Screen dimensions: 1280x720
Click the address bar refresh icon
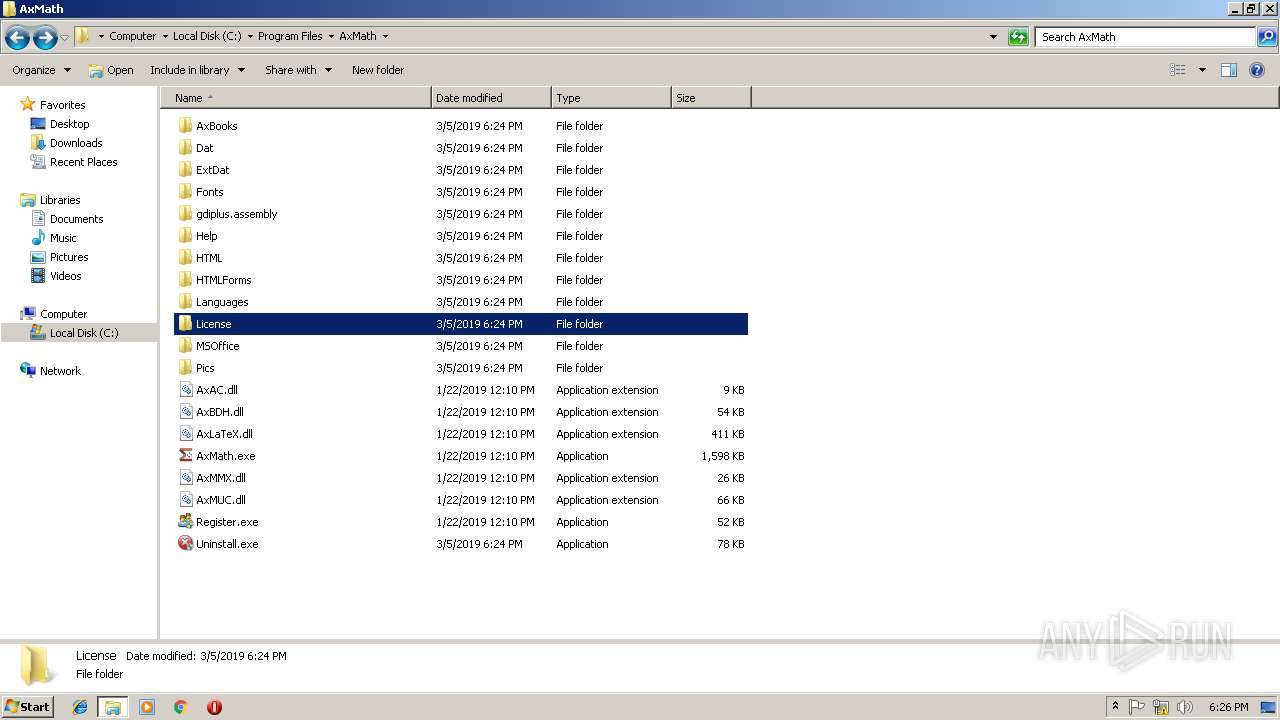tap(1018, 37)
